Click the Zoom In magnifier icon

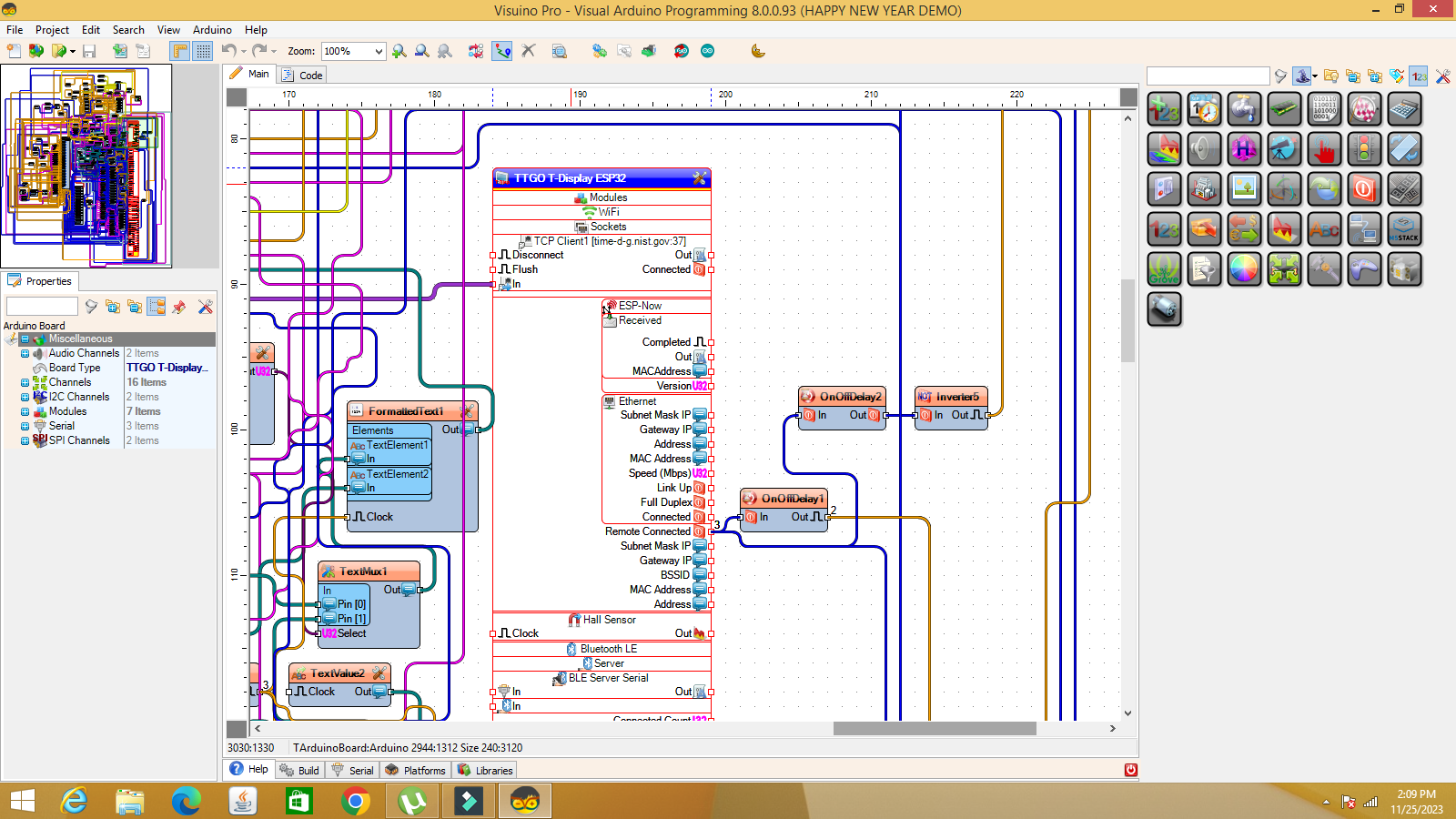pyautogui.click(x=399, y=51)
